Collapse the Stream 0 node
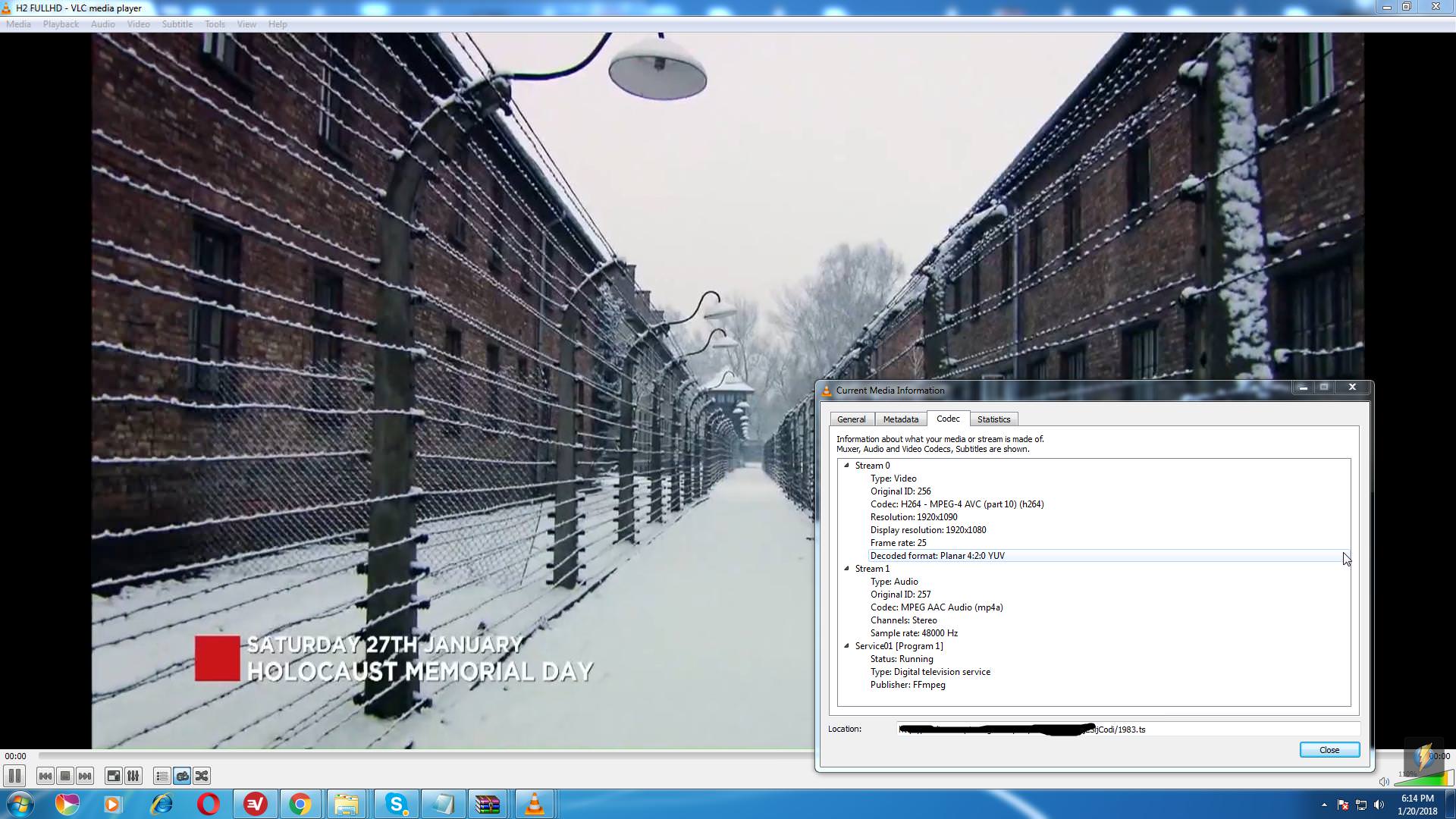The width and height of the screenshot is (1456, 819). point(846,466)
